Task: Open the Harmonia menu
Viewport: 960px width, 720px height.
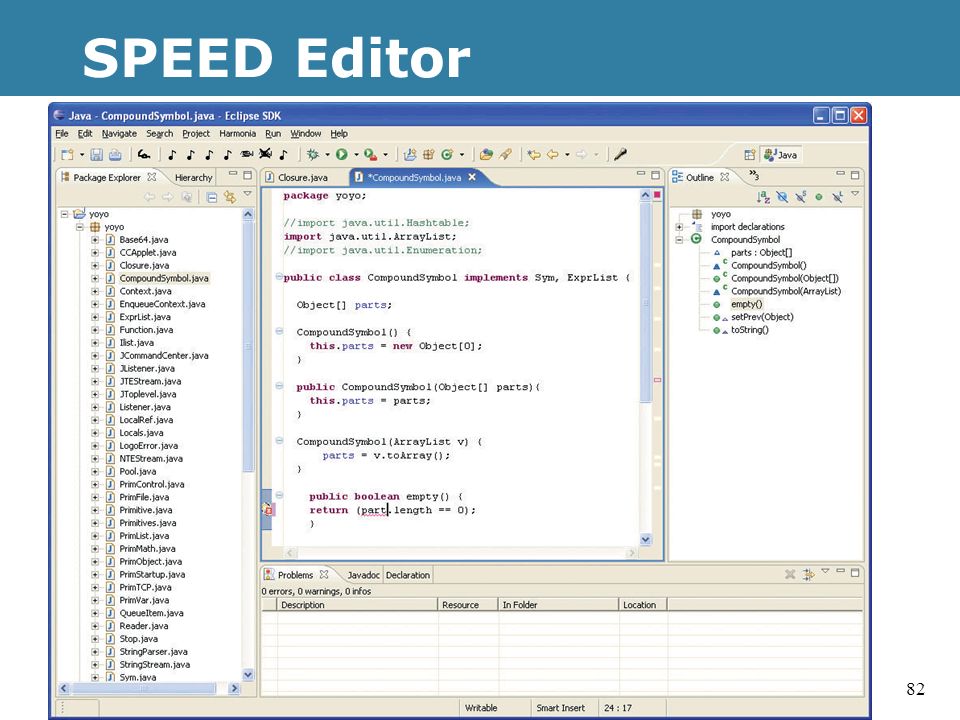Action: (238, 133)
